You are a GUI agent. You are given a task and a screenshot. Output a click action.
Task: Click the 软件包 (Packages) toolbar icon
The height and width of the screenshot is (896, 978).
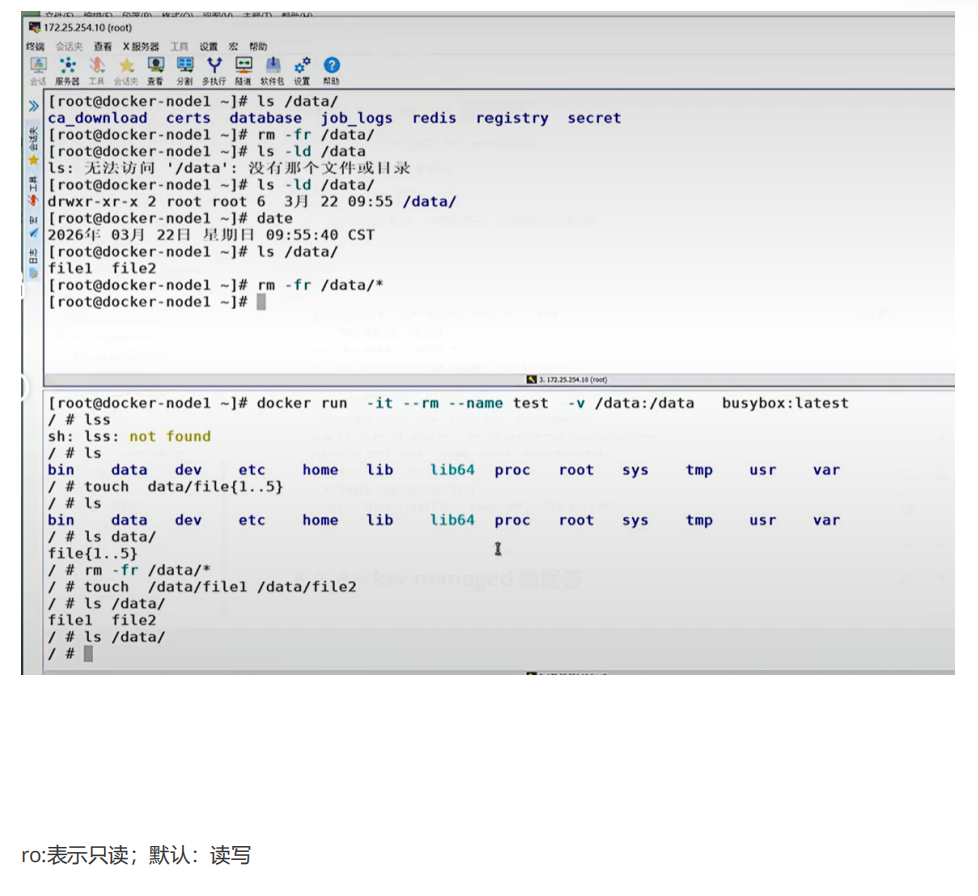(x=273, y=70)
